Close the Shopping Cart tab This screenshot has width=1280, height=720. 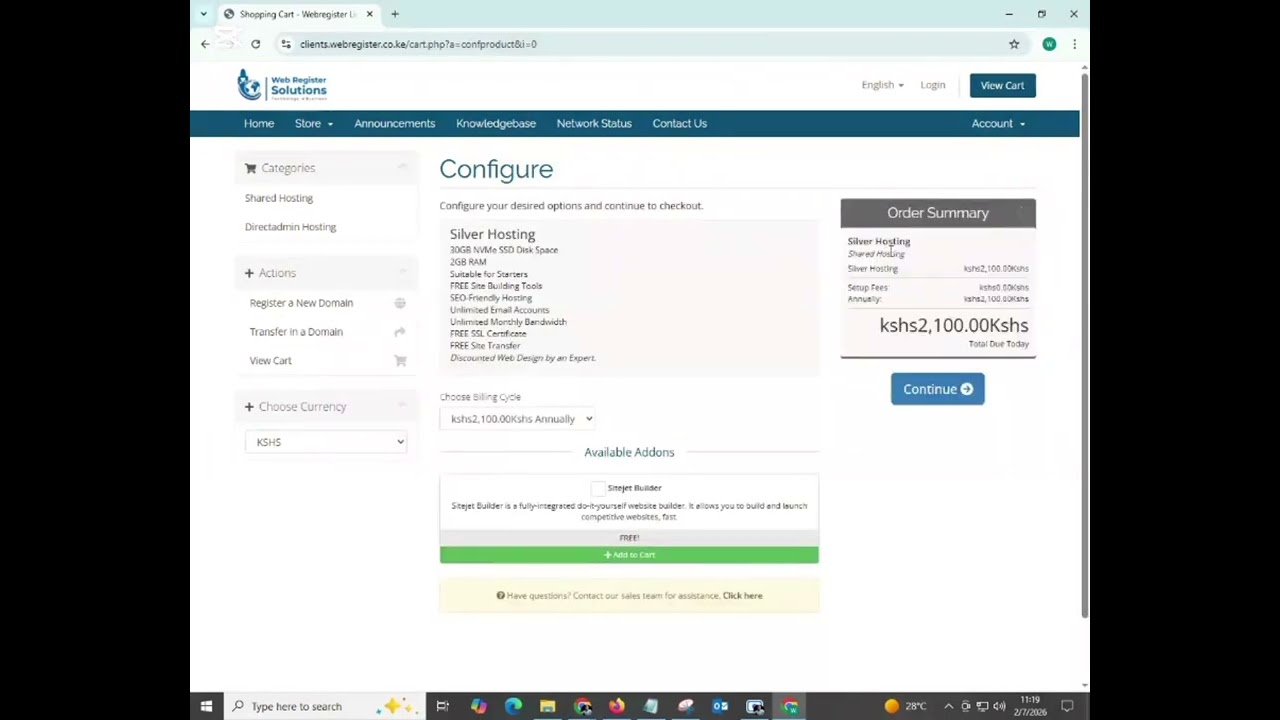370,14
